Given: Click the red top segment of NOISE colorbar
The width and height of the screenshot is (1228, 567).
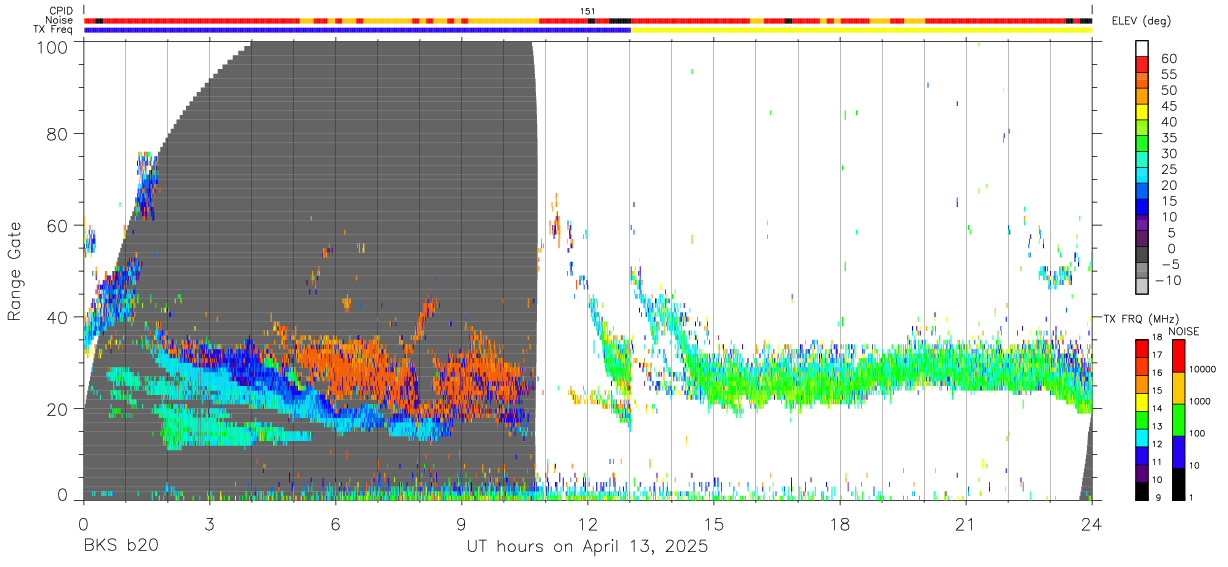Looking at the screenshot, I should (x=1177, y=356).
